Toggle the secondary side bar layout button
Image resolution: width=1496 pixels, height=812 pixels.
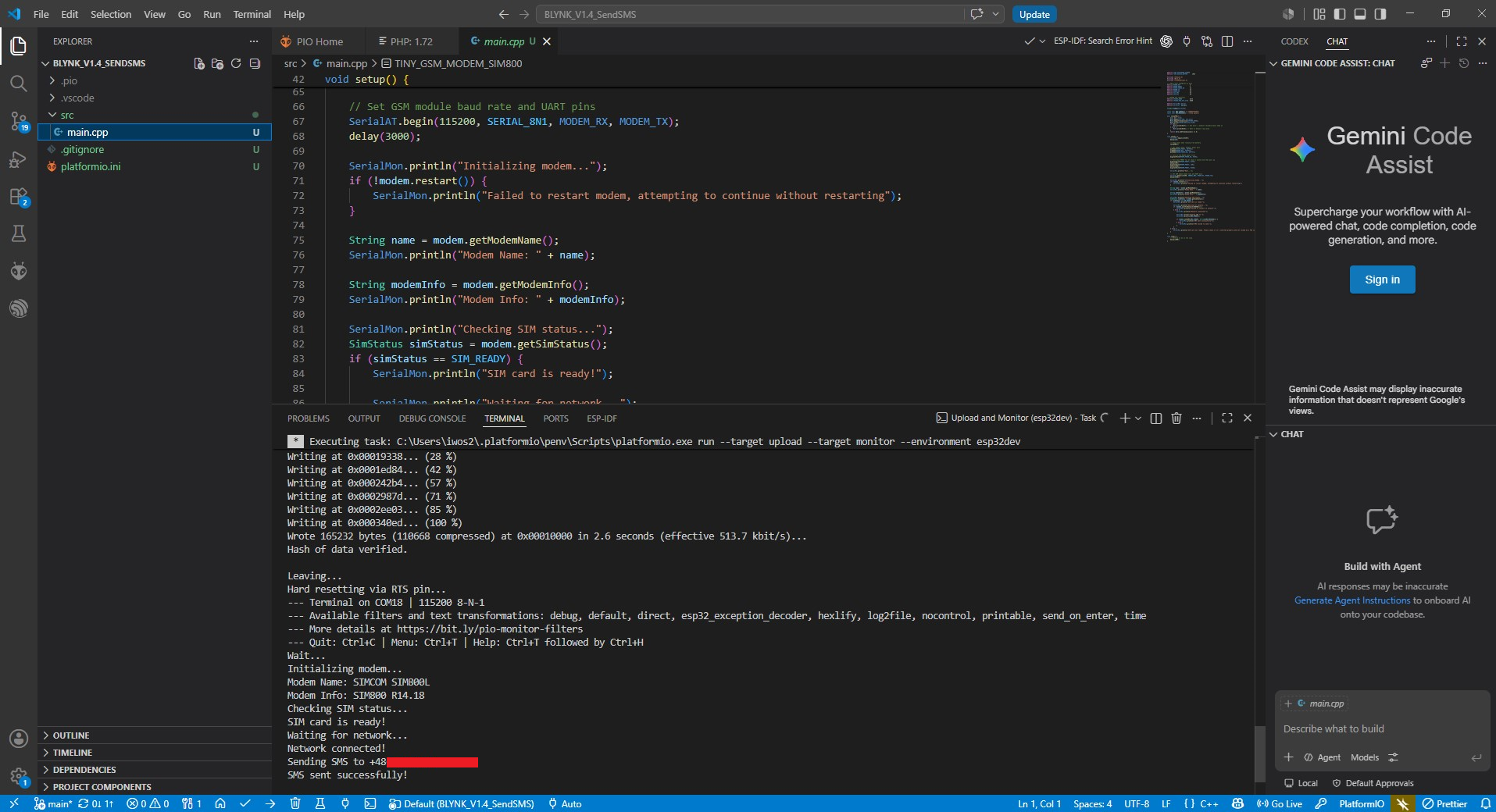1380,14
